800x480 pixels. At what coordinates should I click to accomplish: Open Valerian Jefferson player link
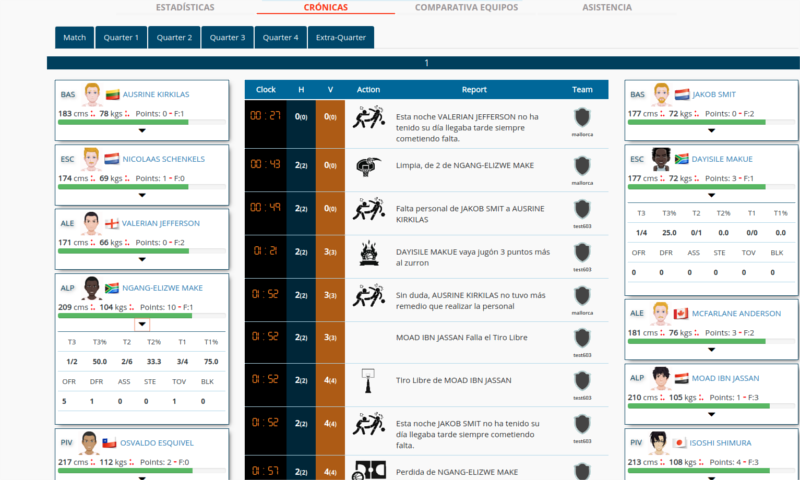(160, 223)
